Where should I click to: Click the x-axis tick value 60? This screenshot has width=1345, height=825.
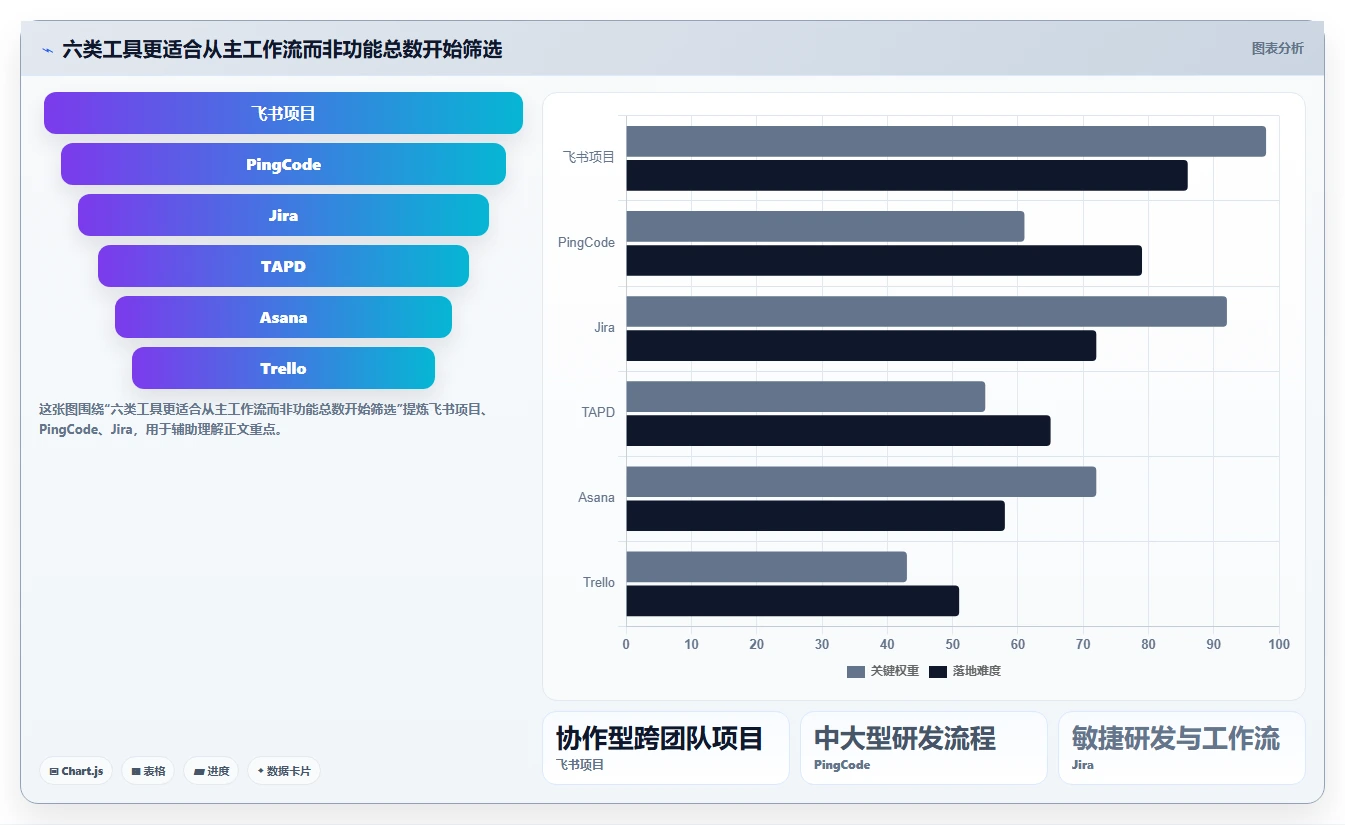coord(1018,644)
